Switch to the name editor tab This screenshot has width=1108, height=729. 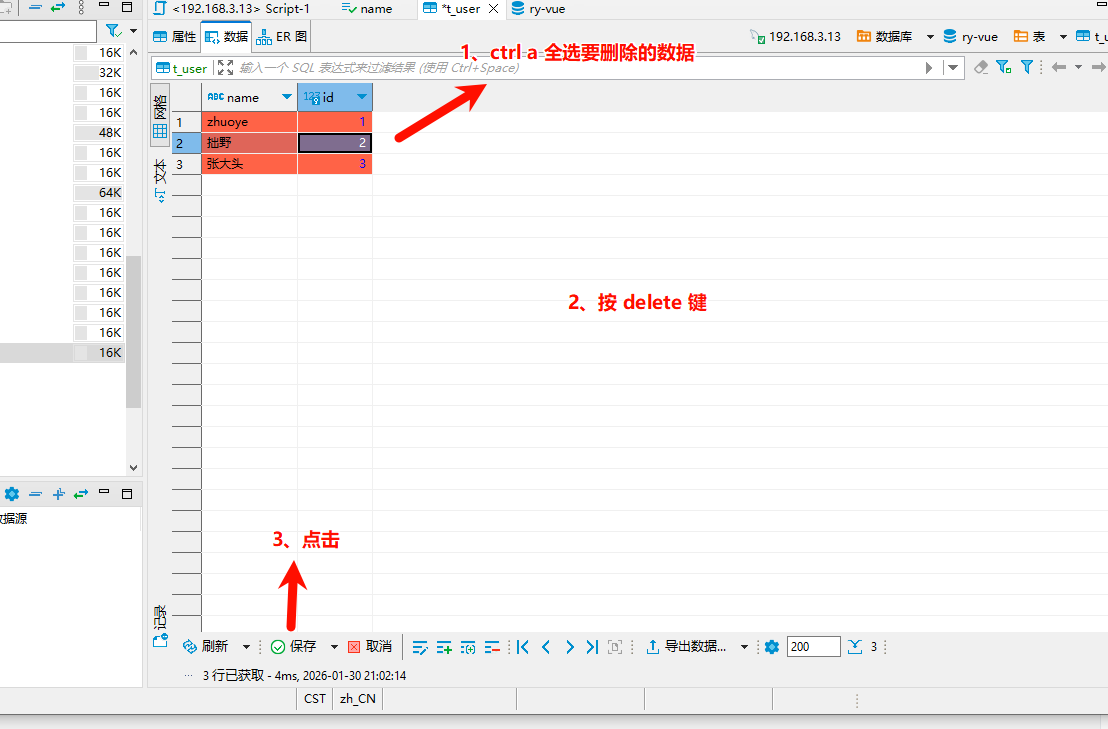[x=367, y=9]
